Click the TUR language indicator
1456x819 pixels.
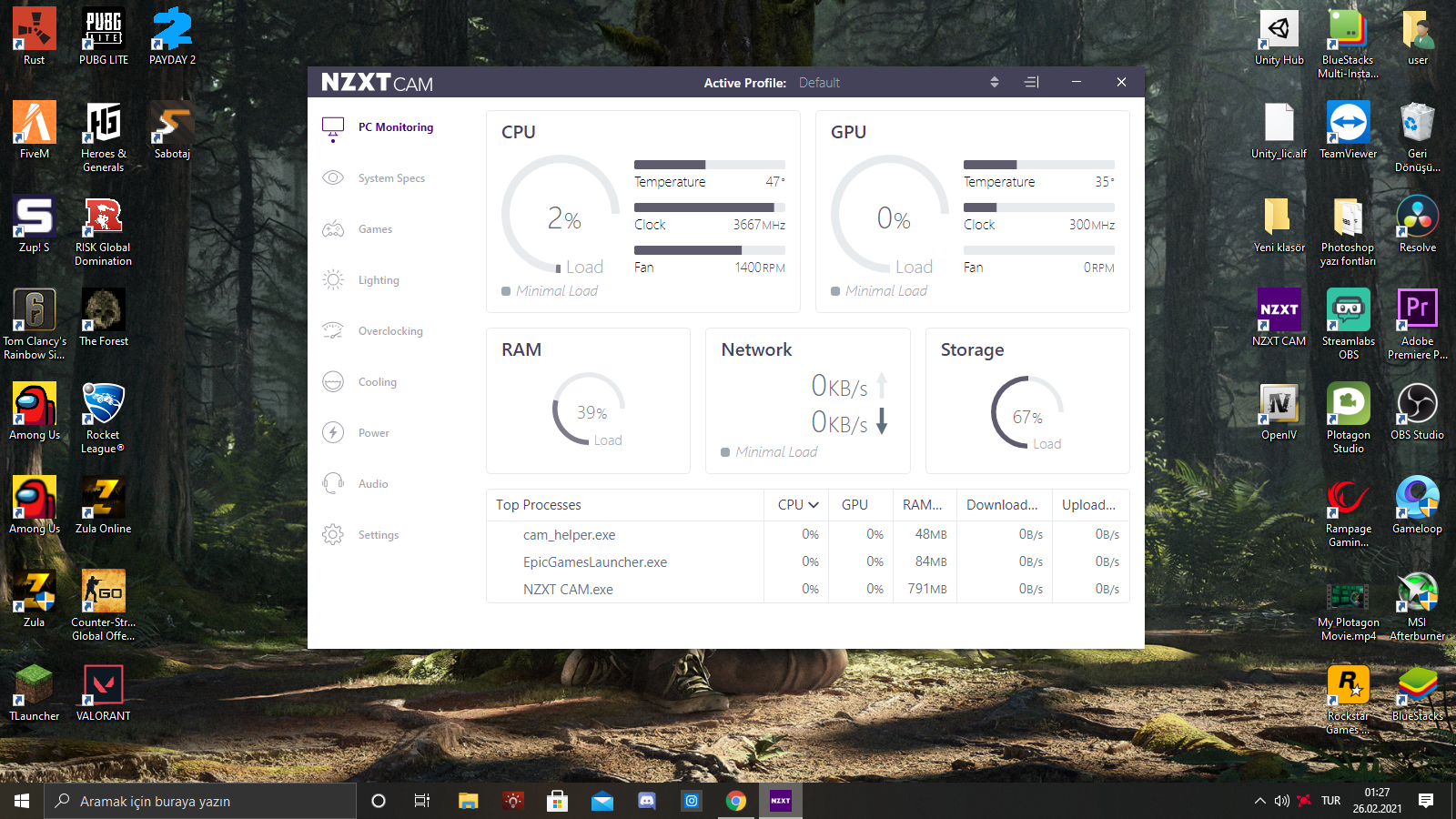click(1331, 801)
